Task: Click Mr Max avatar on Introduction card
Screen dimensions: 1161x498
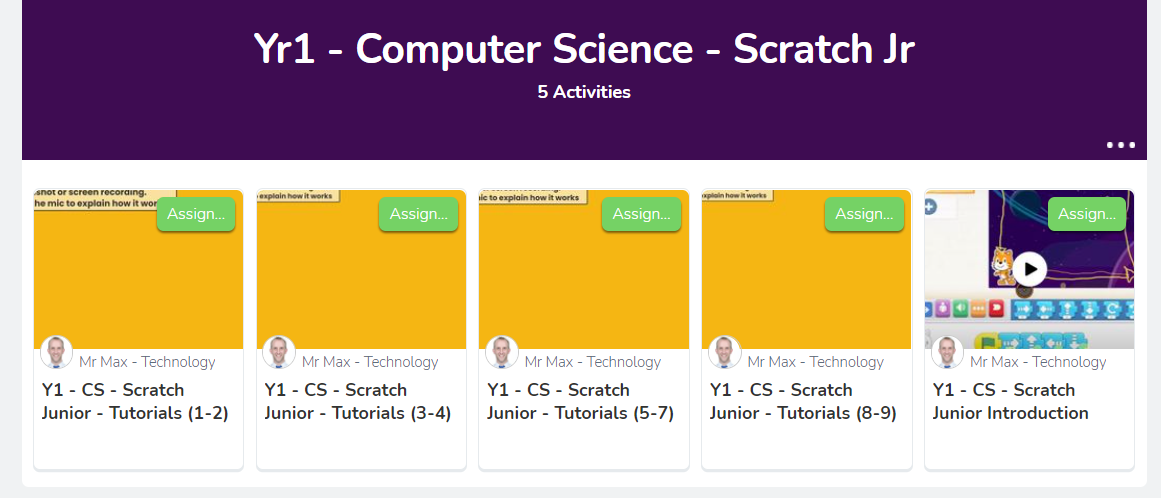Action: pos(948,352)
